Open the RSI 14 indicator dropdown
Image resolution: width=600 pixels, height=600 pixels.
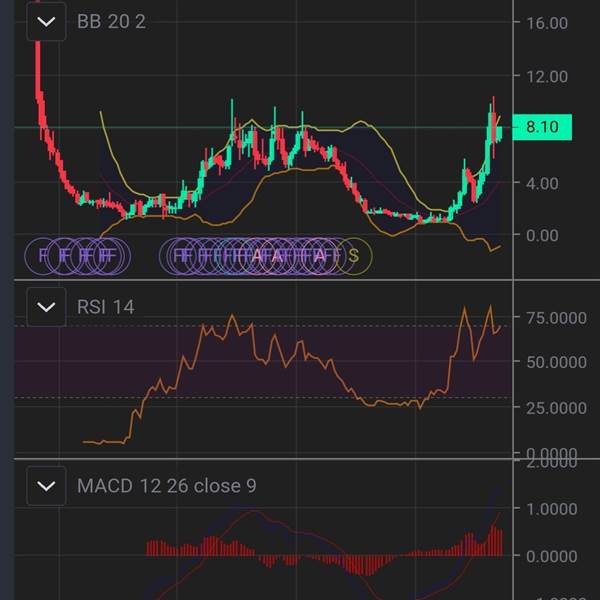46,307
